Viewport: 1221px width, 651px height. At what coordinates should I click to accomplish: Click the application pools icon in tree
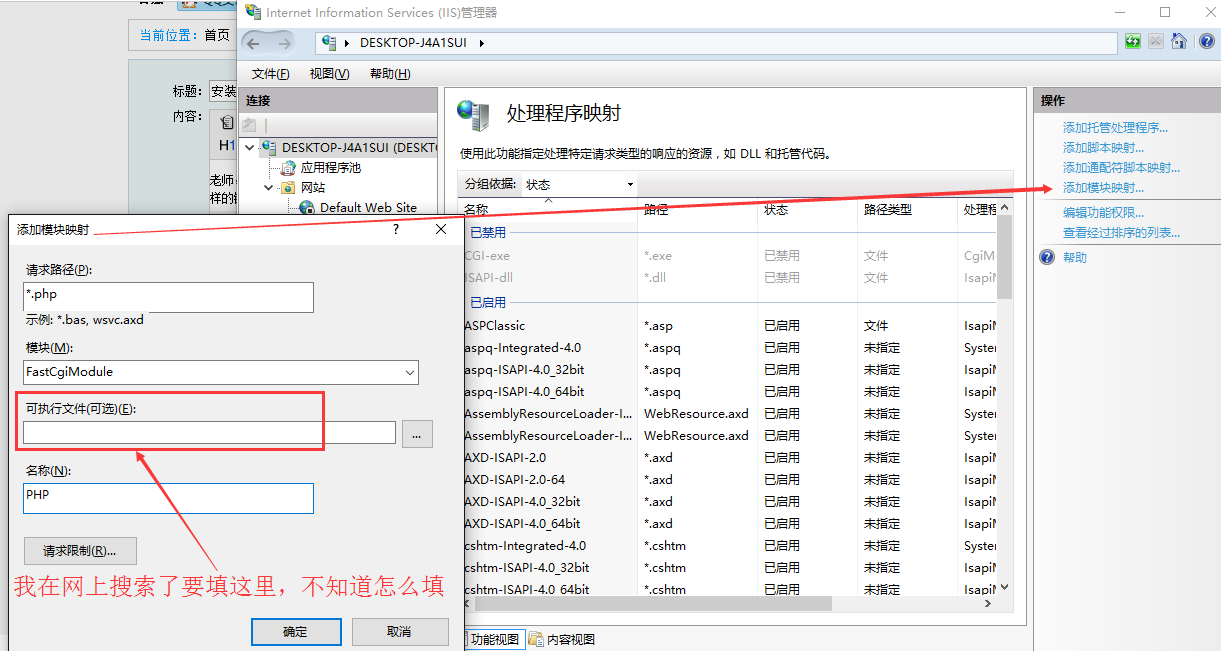pos(289,168)
